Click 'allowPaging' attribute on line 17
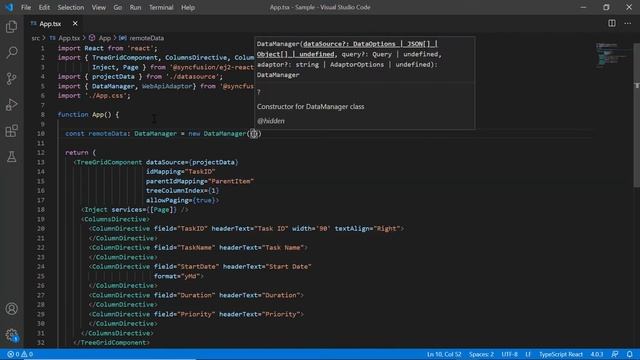 pos(167,200)
